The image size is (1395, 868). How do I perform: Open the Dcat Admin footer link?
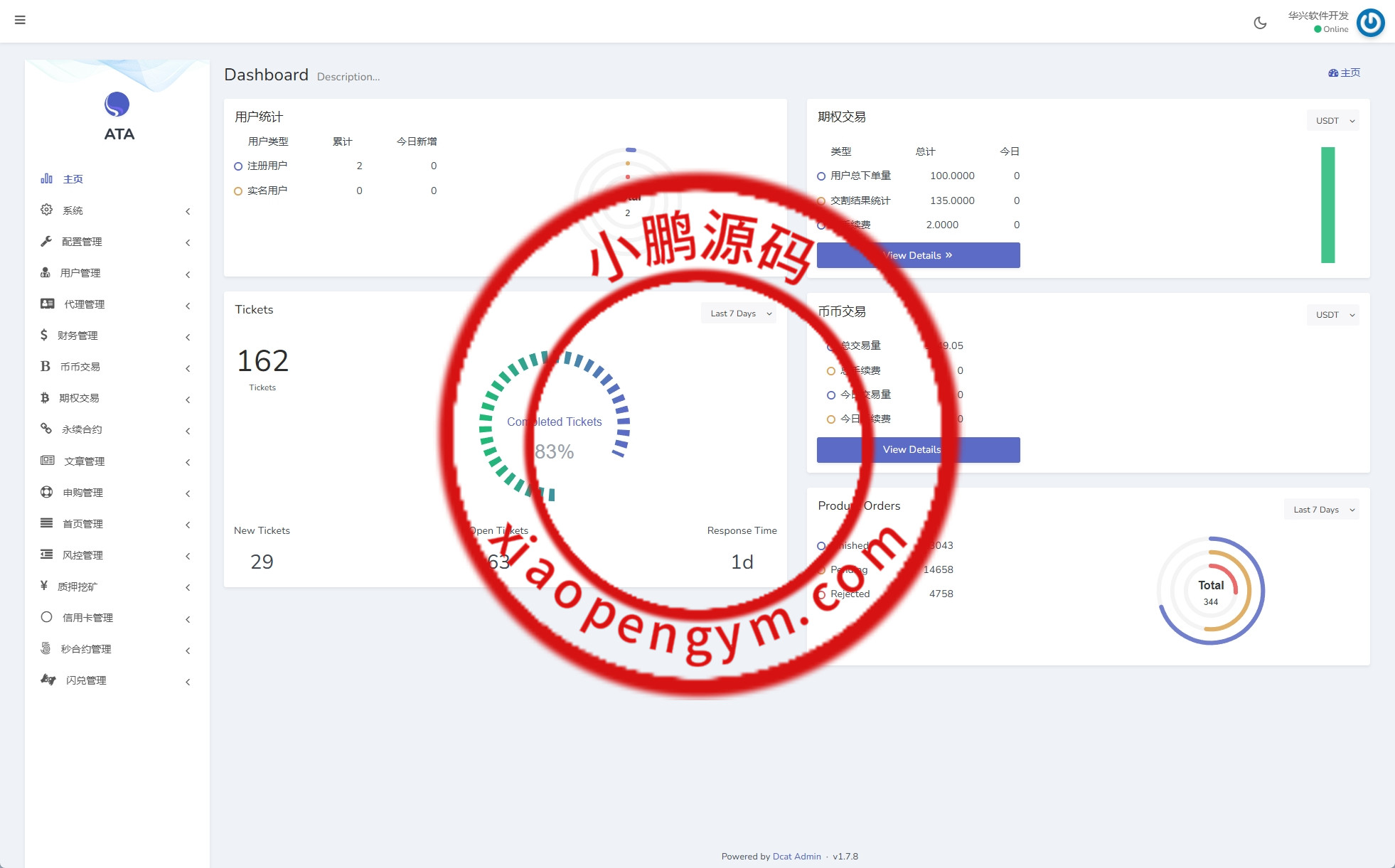796,857
